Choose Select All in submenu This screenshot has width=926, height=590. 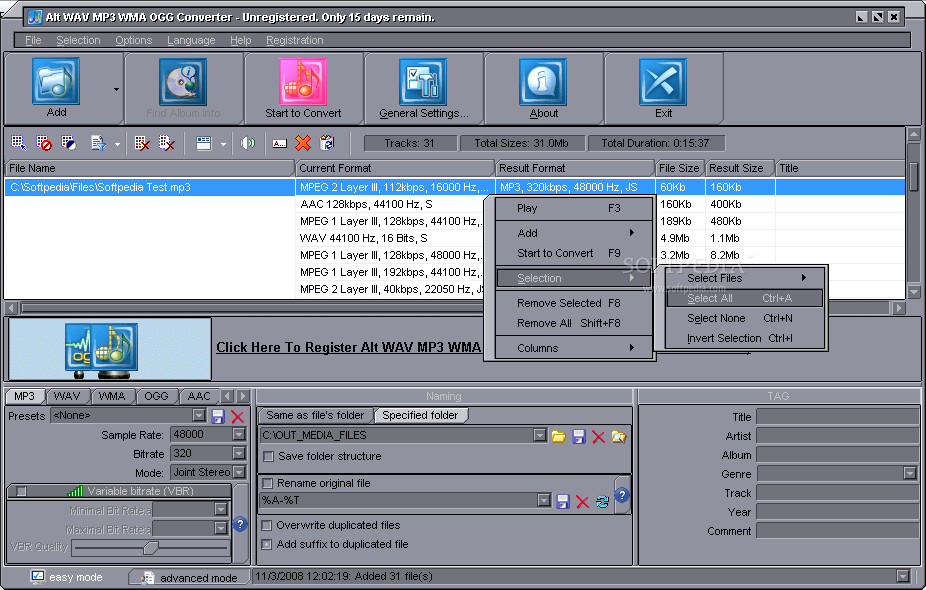point(744,298)
